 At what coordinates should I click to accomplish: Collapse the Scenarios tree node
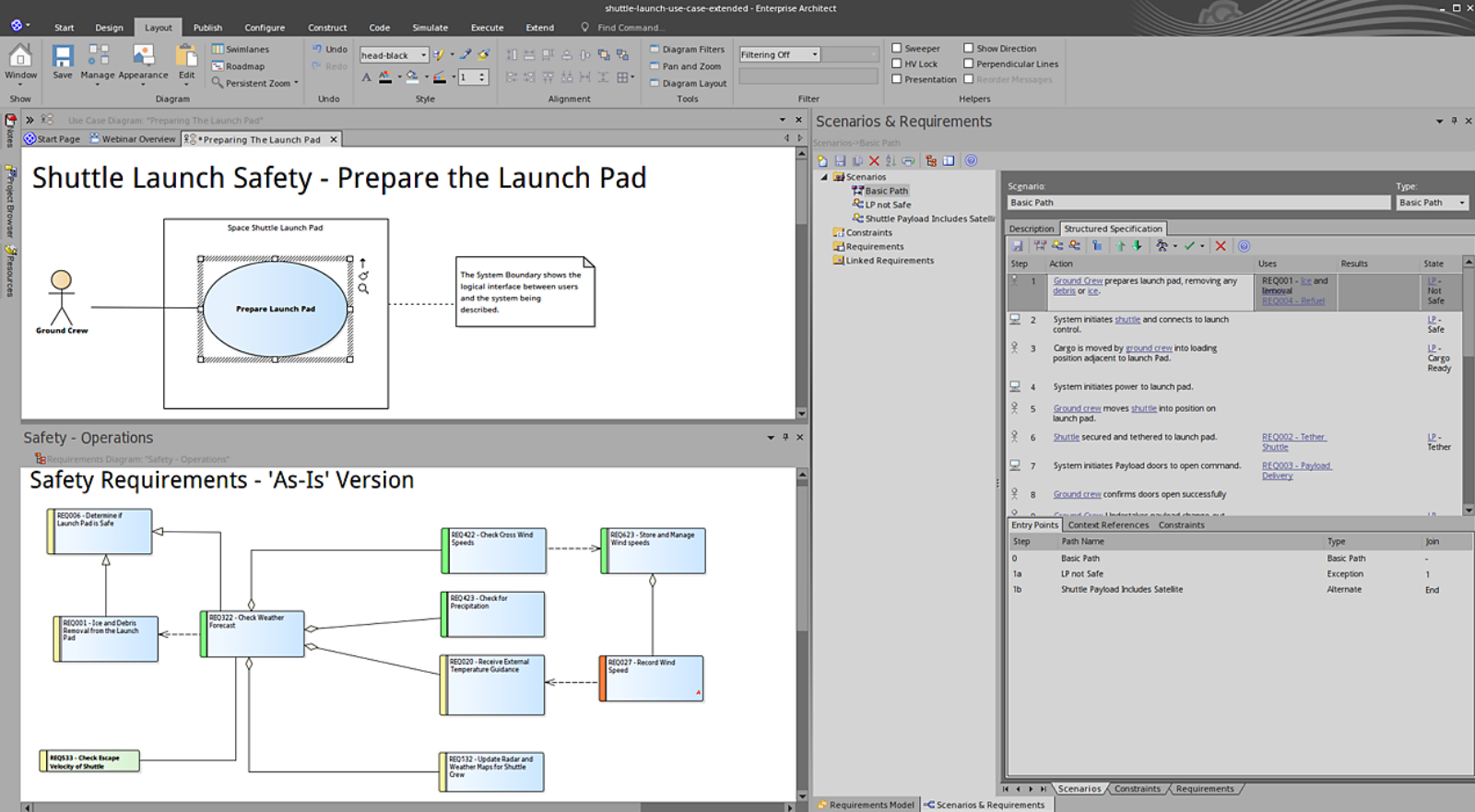click(824, 177)
